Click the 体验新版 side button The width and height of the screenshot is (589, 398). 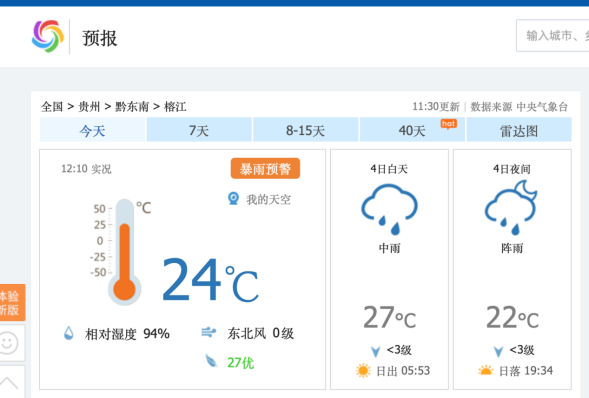point(11,303)
